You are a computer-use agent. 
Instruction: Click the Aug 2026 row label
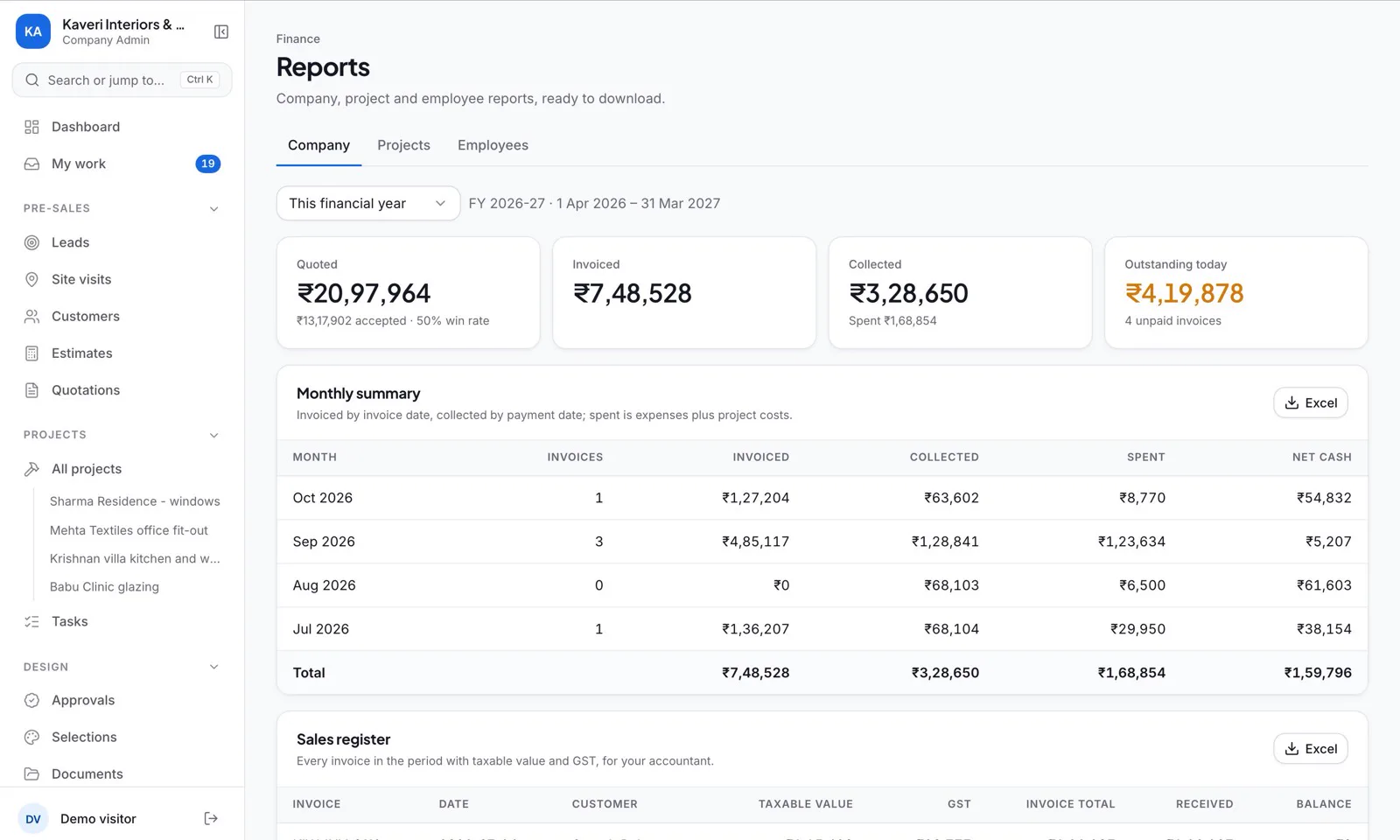[x=324, y=585]
